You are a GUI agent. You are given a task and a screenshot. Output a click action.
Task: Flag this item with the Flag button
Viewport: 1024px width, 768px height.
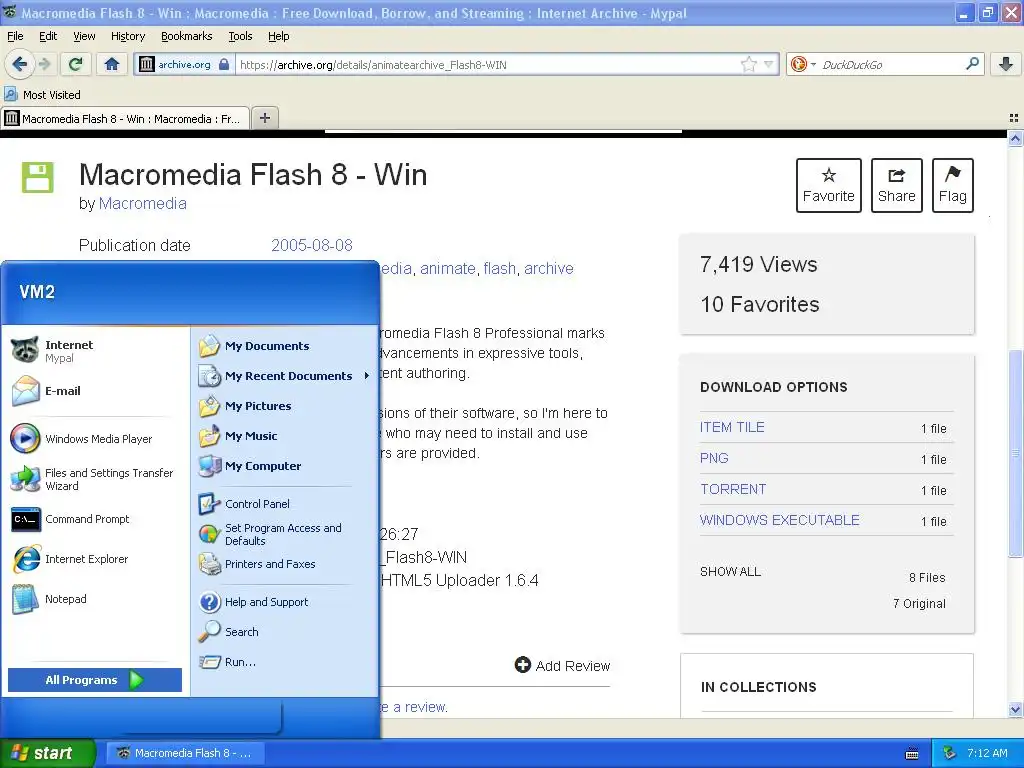click(x=953, y=185)
